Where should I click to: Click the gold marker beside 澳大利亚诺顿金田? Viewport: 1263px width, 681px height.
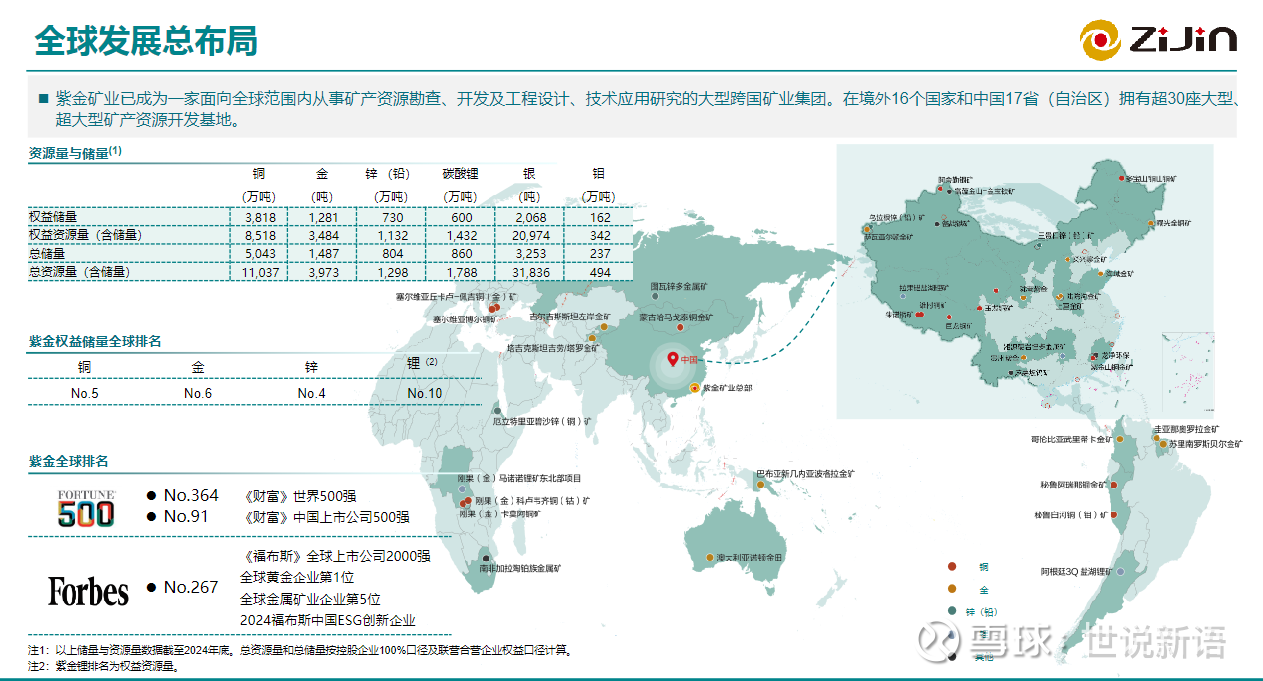[709, 557]
